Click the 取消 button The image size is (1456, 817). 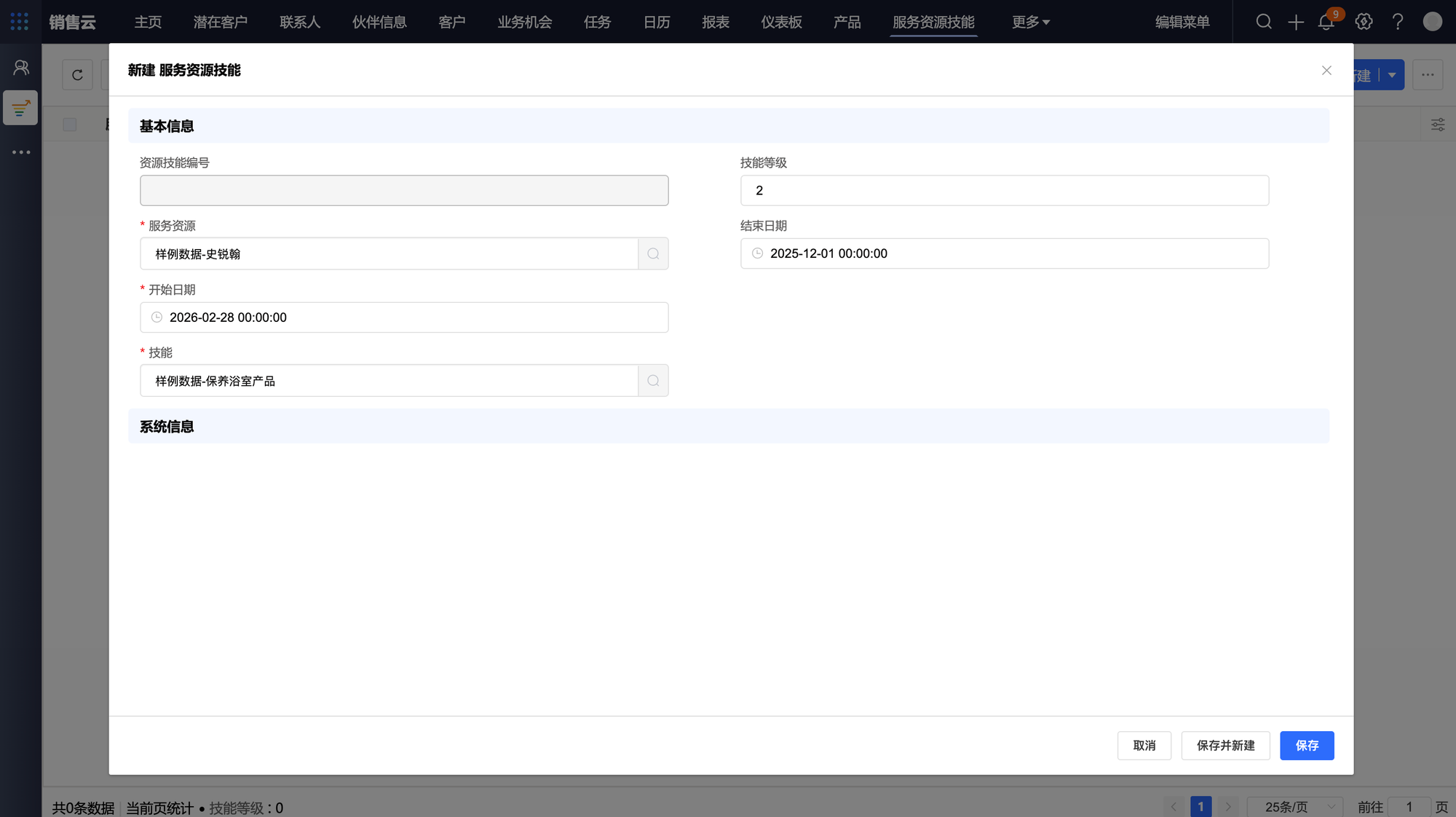(1144, 746)
